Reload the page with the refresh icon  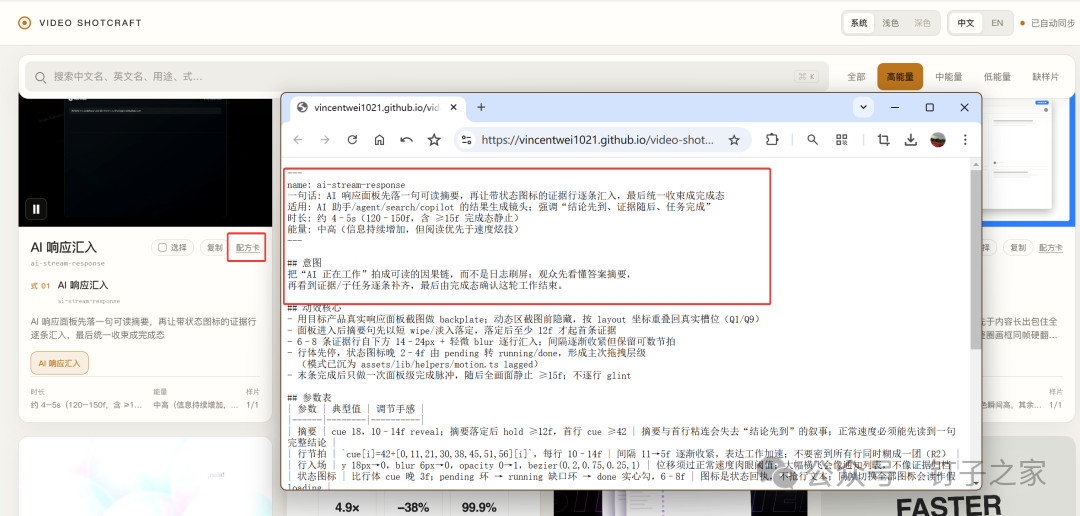click(352, 140)
